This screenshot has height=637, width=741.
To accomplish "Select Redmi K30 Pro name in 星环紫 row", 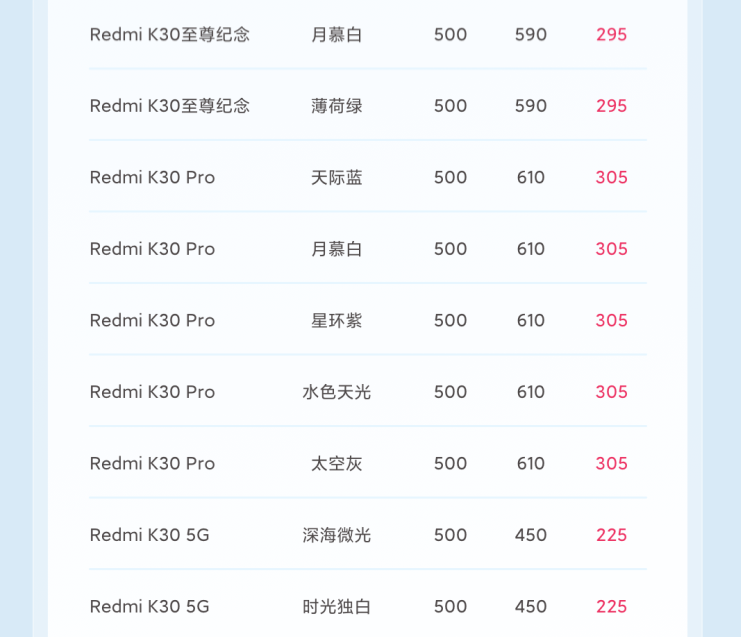I will click(x=152, y=321).
